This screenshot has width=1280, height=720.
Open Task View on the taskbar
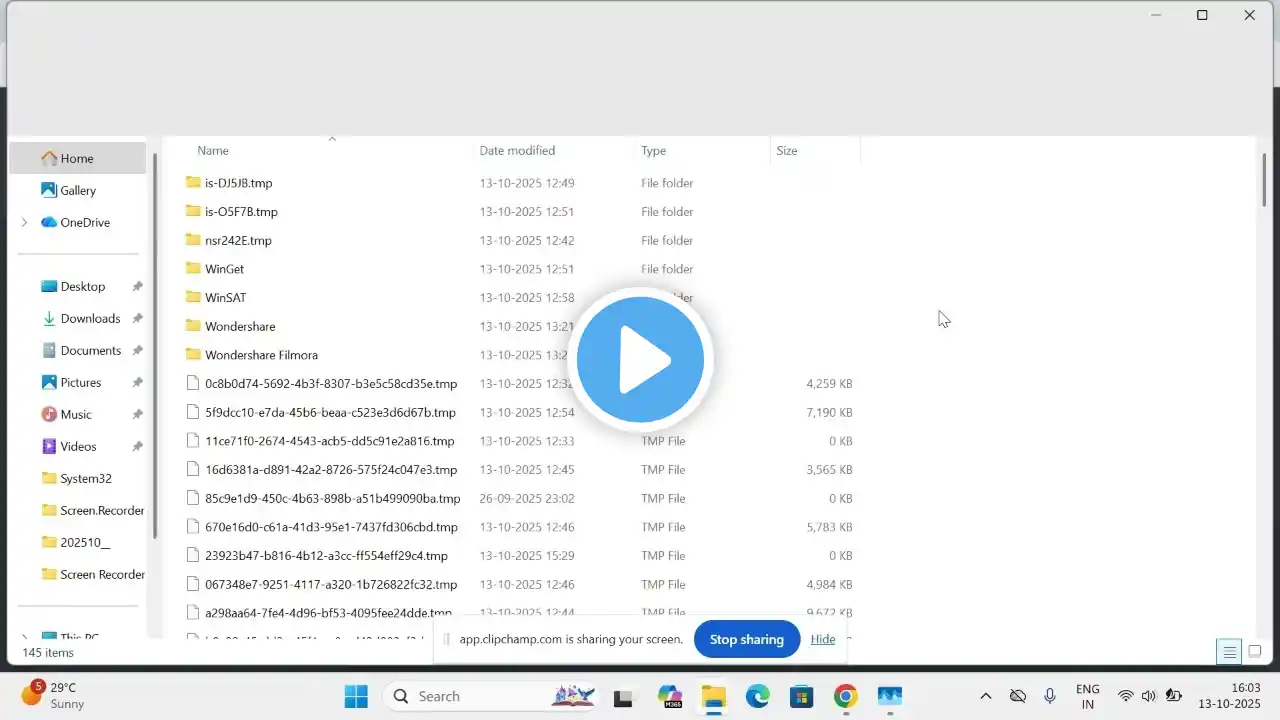tap(624, 696)
